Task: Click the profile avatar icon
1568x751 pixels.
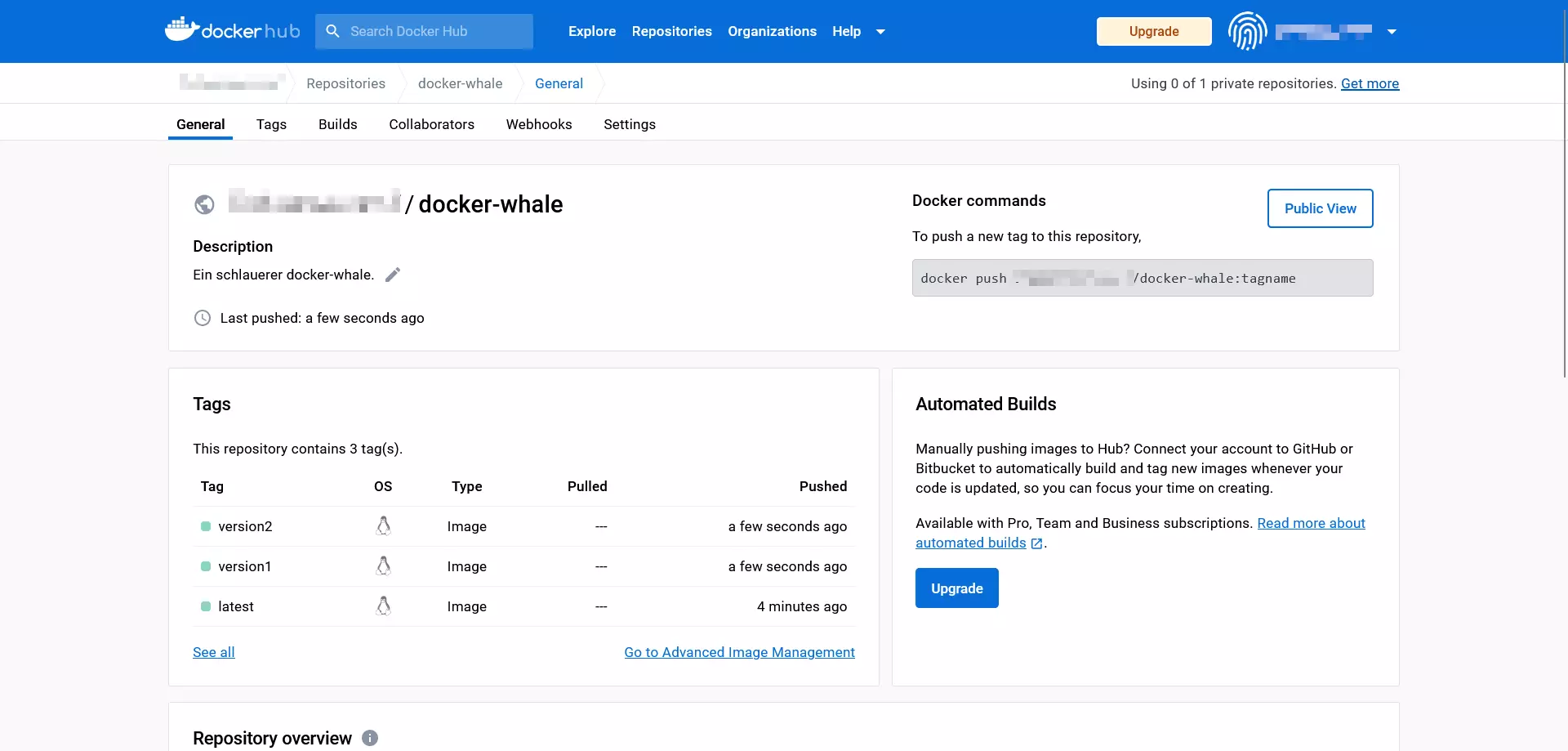Action: coord(1247,31)
